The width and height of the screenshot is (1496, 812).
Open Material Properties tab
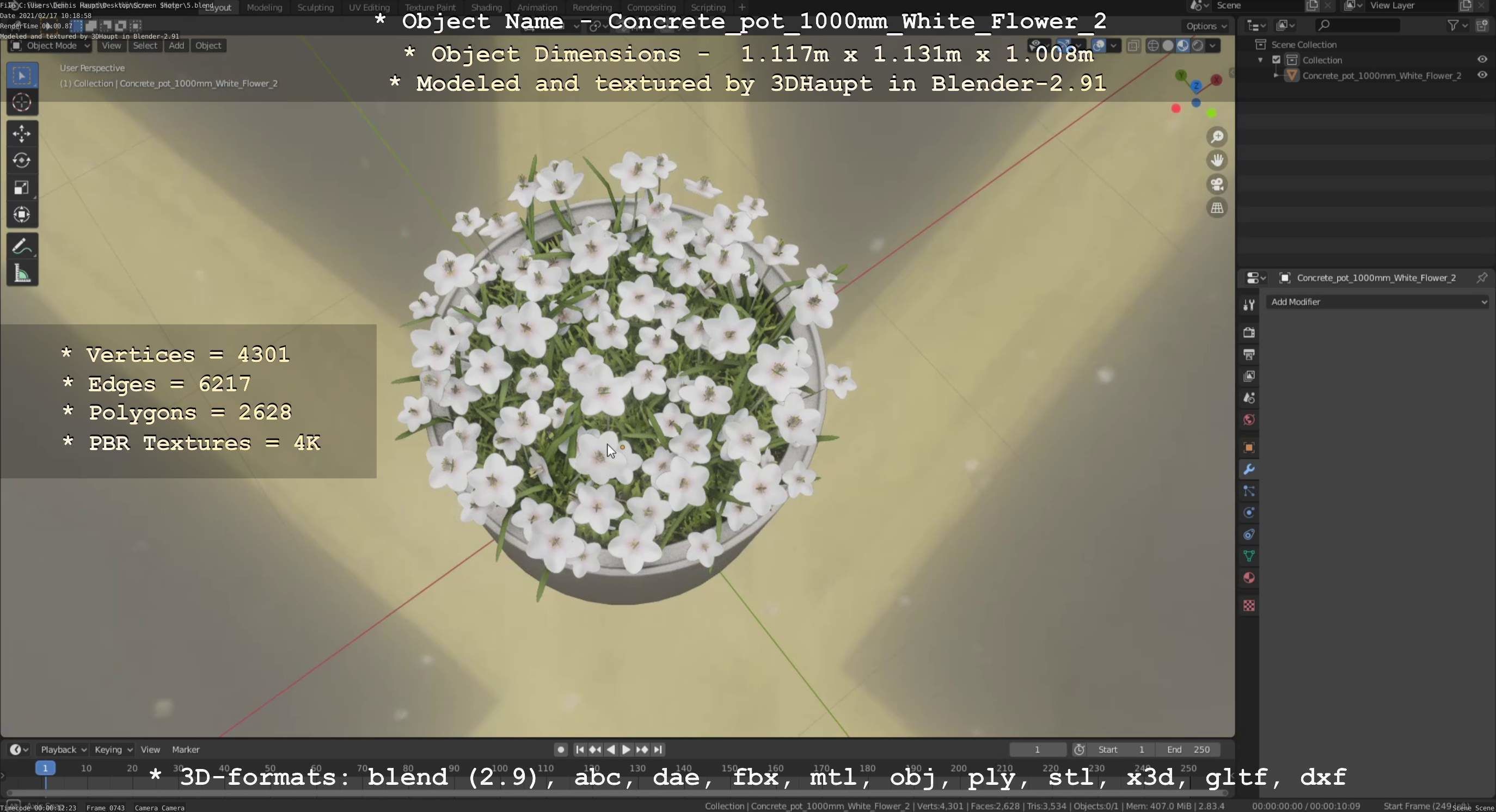point(1249,578)
